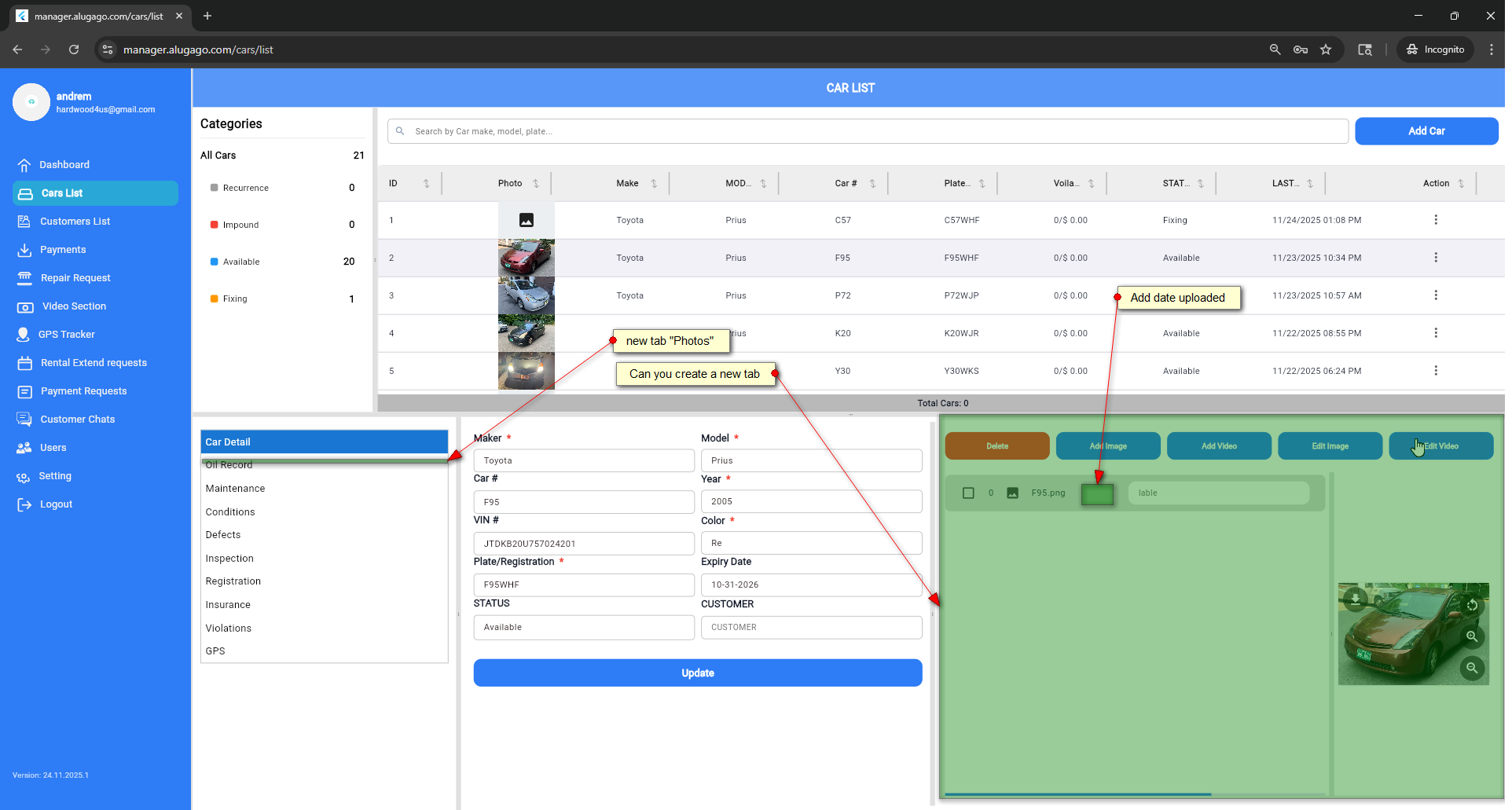This screenshot has height=810, width=1512.
Task: Bookmark this page with star icon
Action: pos(1326,49)
